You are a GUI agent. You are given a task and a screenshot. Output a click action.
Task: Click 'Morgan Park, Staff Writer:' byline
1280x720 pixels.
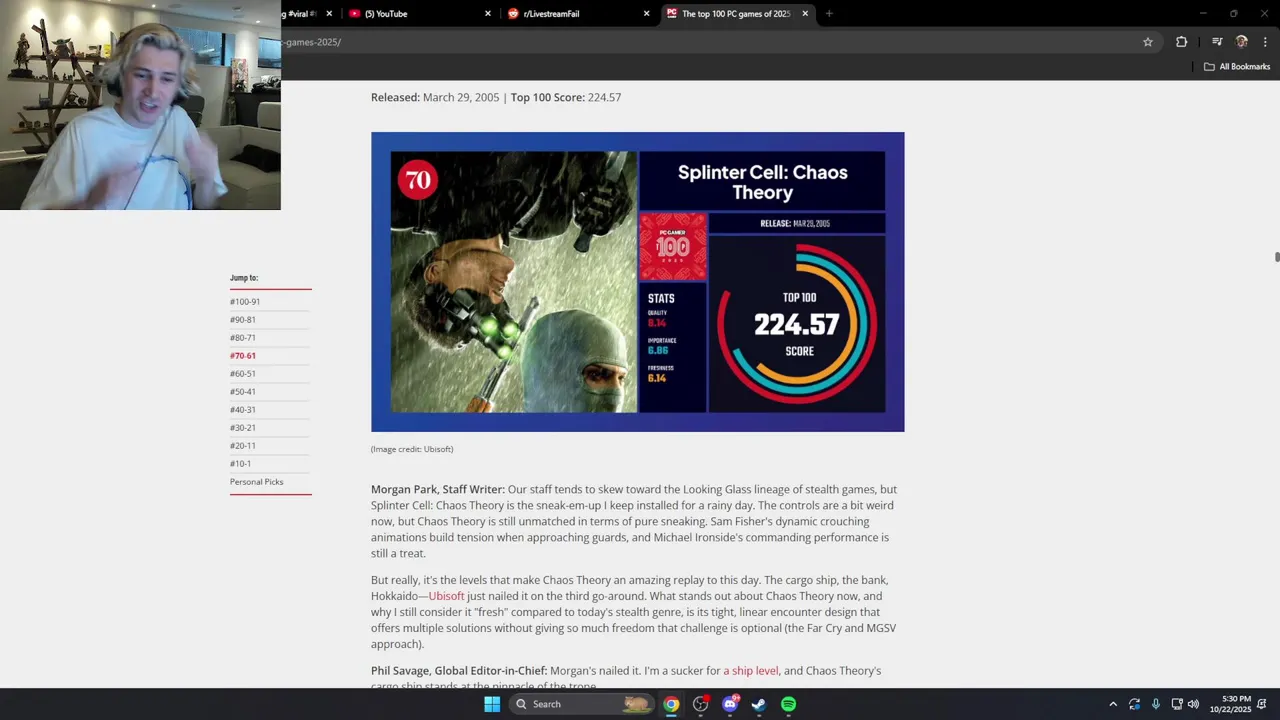pyautogui.click(x=438, y=489)
